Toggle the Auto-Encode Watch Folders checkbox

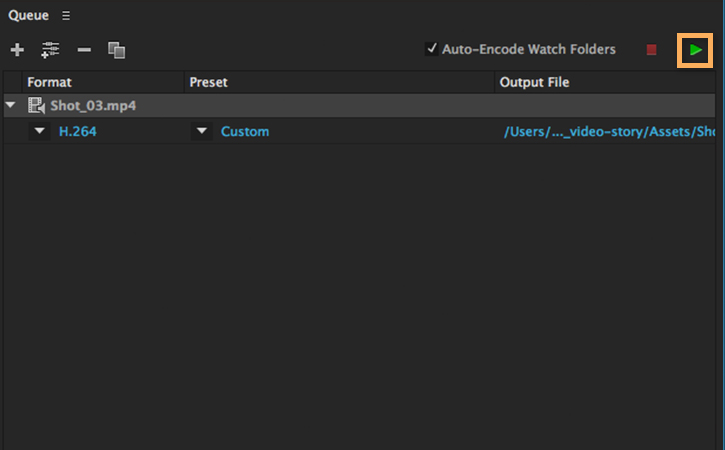coord(432,49)
